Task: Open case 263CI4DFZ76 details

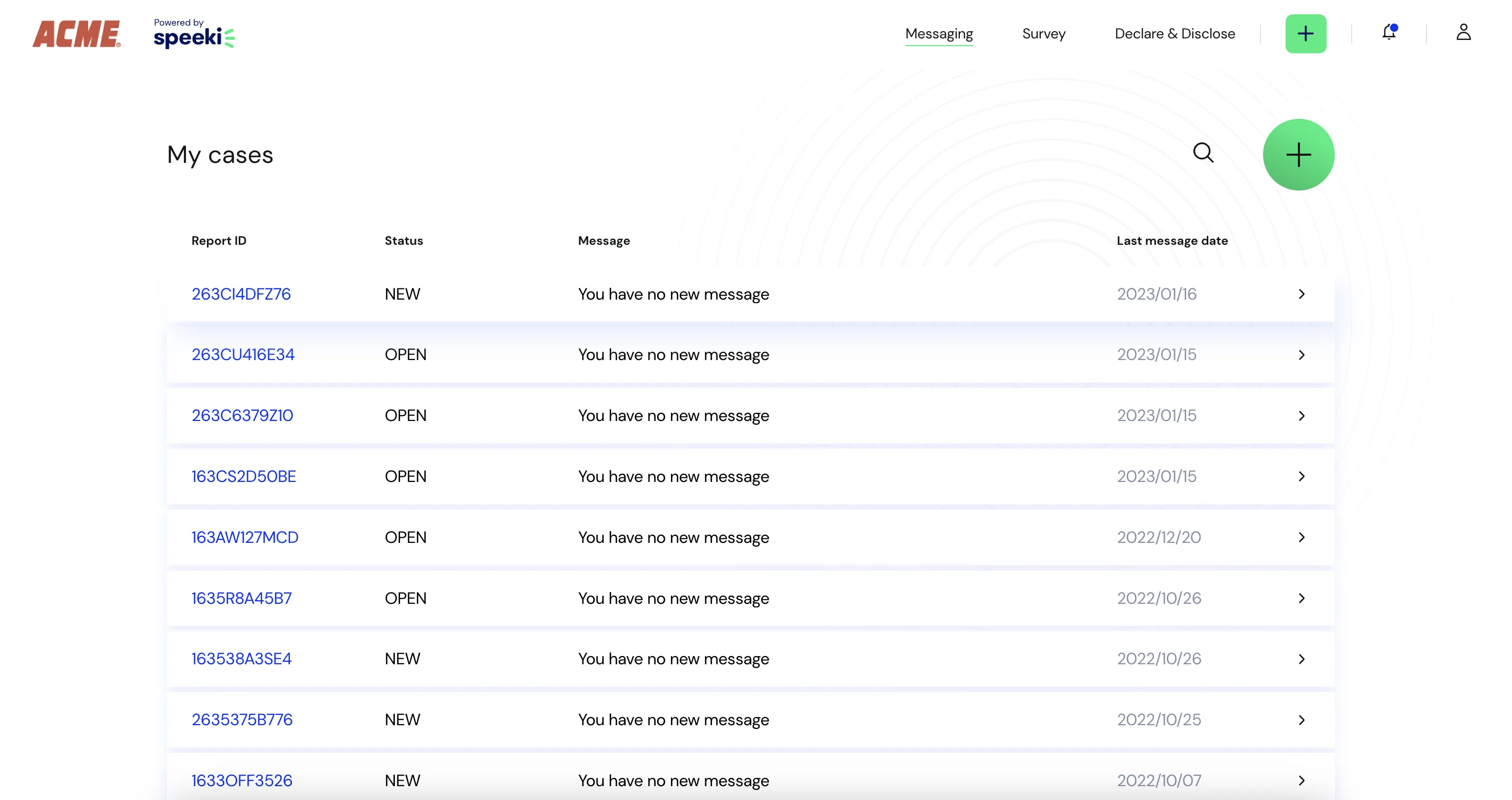Action: click(242, 293)
